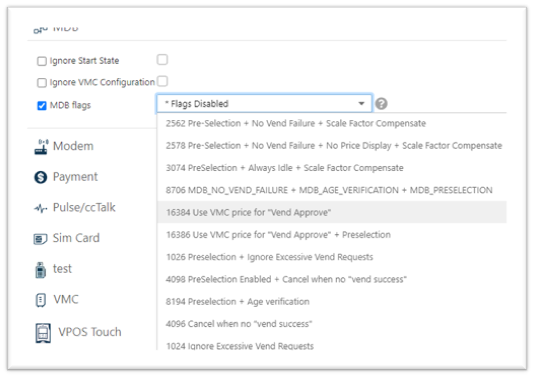Click the Modem router icon
This screenshot has width=534, height=377.
[x=41, y=147]
